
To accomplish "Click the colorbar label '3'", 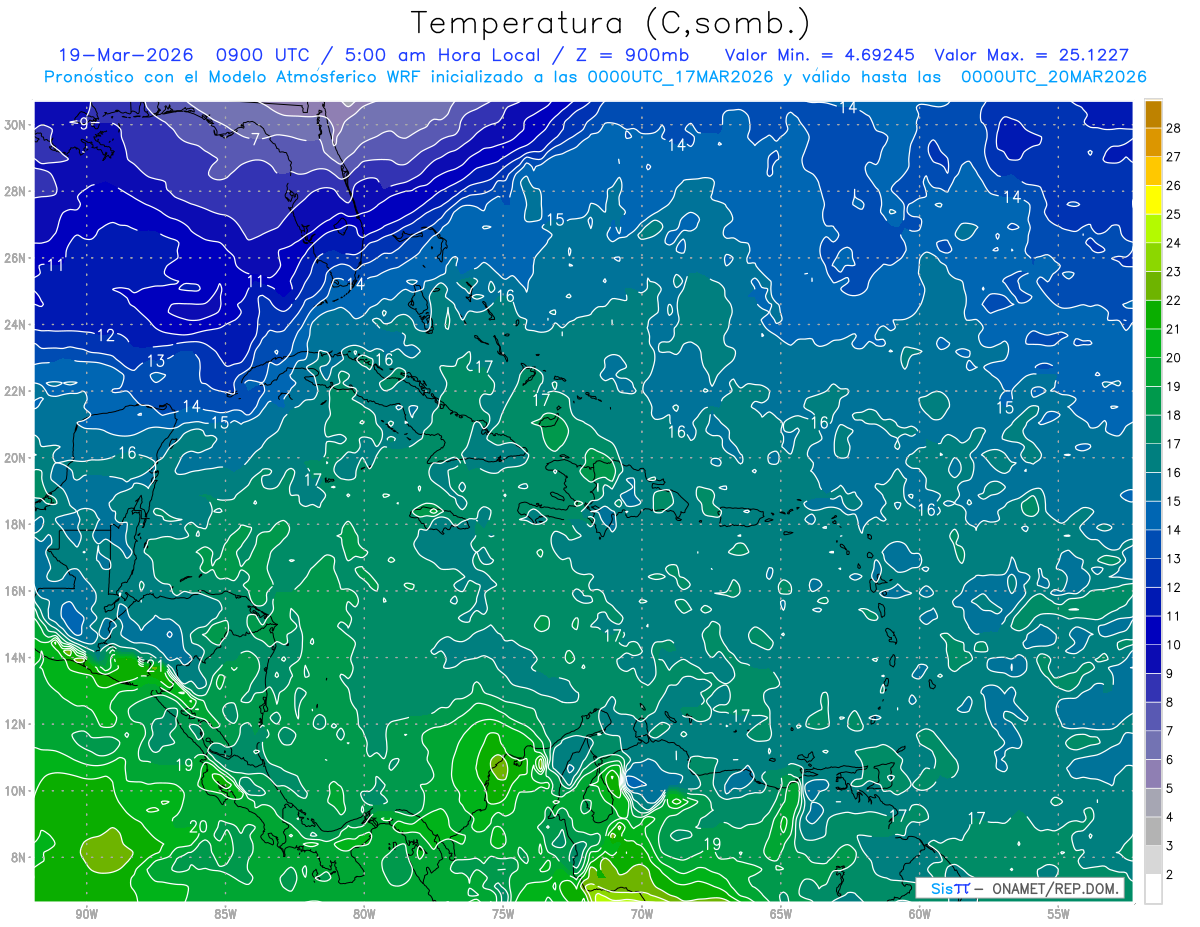I will [1170, 846].
